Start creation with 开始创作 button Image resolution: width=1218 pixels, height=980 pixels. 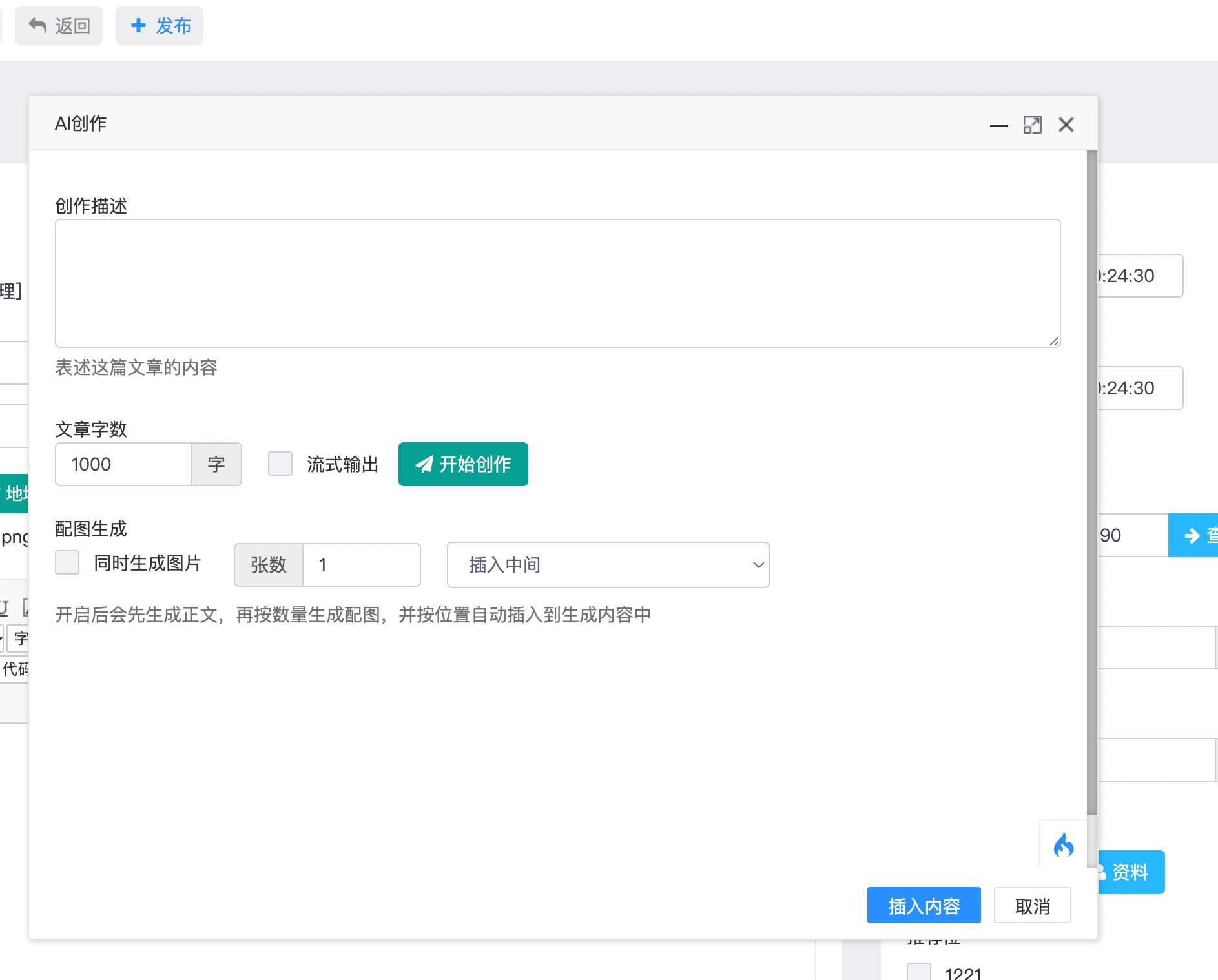[463, 464]
